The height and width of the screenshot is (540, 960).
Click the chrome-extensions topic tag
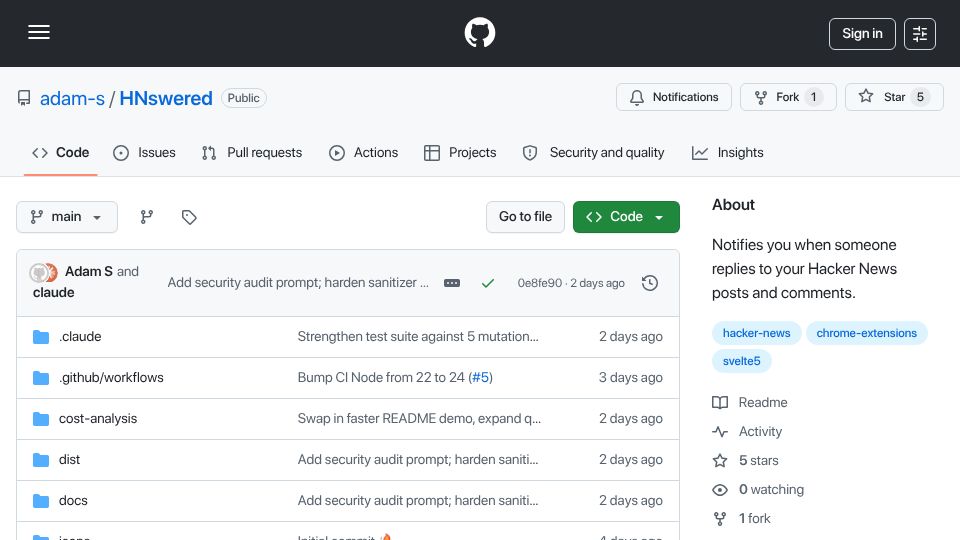pos(867,333)
